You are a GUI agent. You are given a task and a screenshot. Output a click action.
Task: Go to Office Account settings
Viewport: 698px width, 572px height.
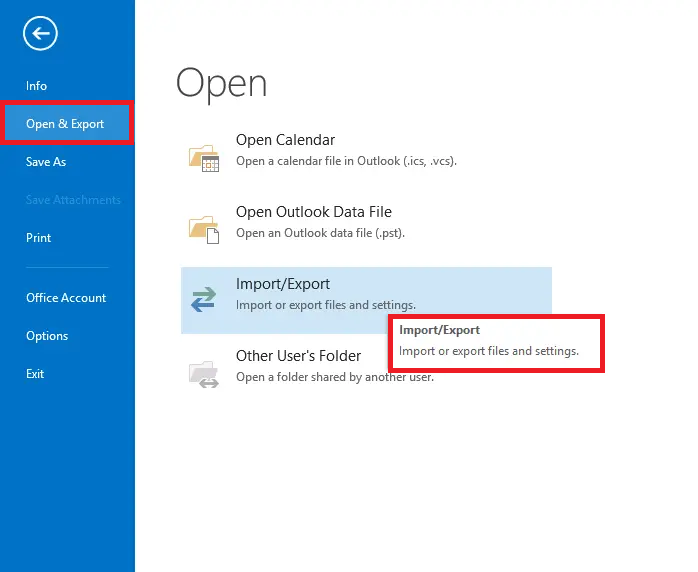click(66, 298)
